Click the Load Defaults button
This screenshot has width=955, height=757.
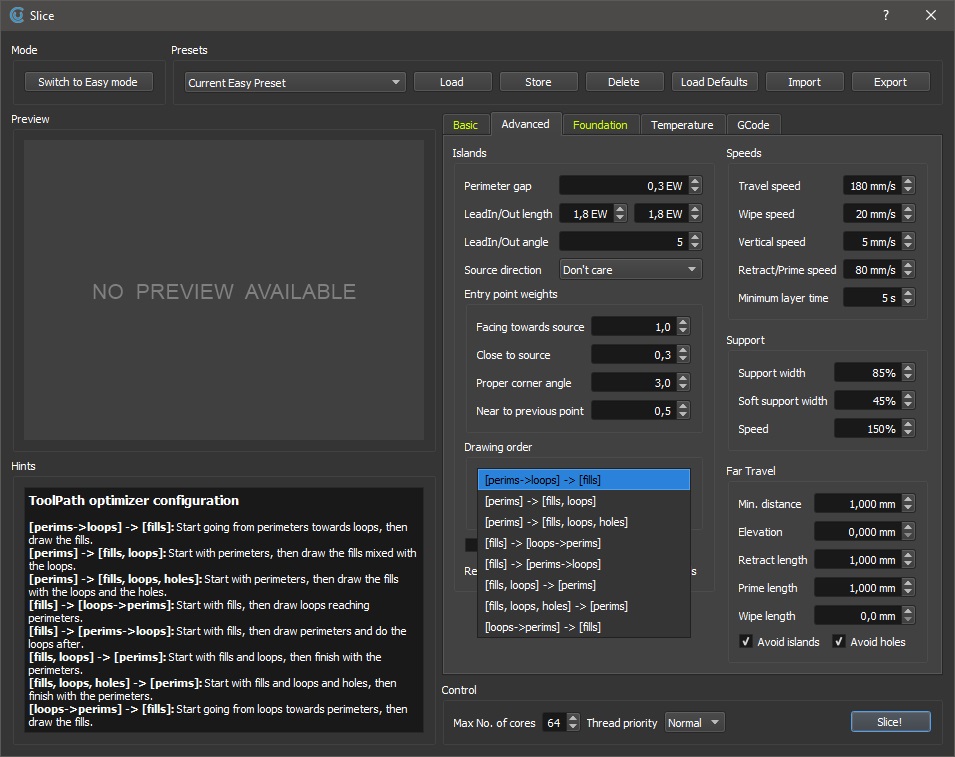714,82
